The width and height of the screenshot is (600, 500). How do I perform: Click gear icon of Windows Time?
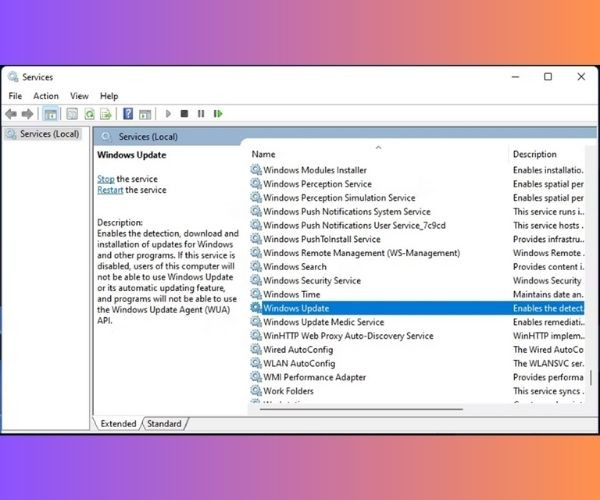(x=256, y=294)
